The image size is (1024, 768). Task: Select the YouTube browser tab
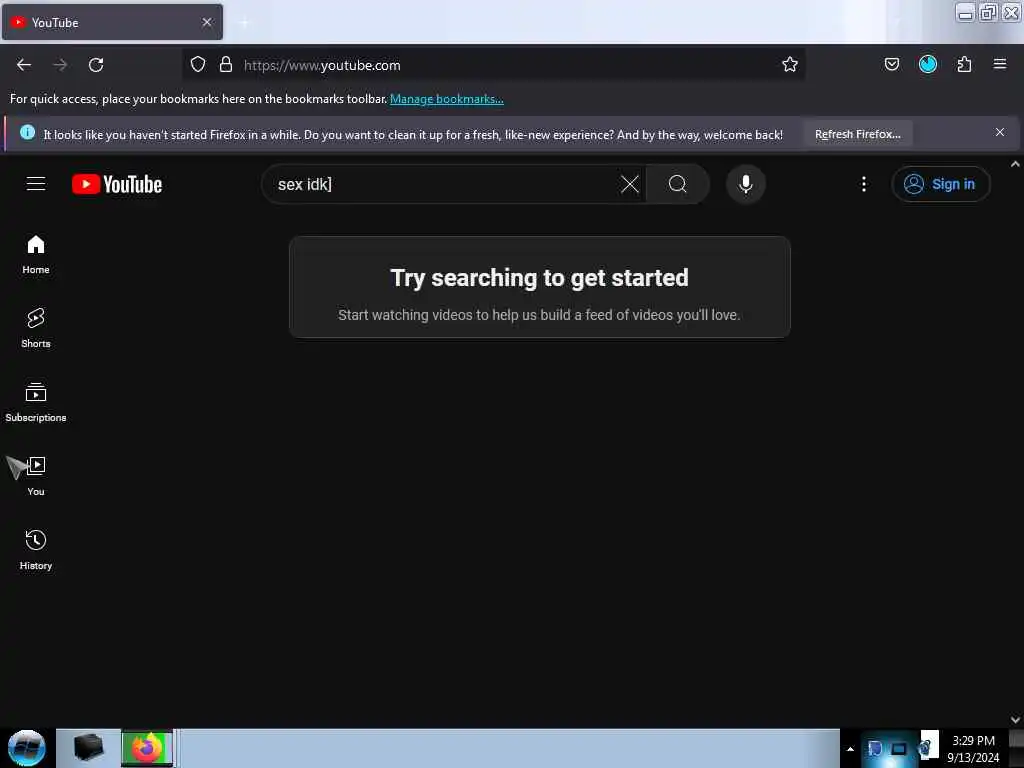pos(112,22)
